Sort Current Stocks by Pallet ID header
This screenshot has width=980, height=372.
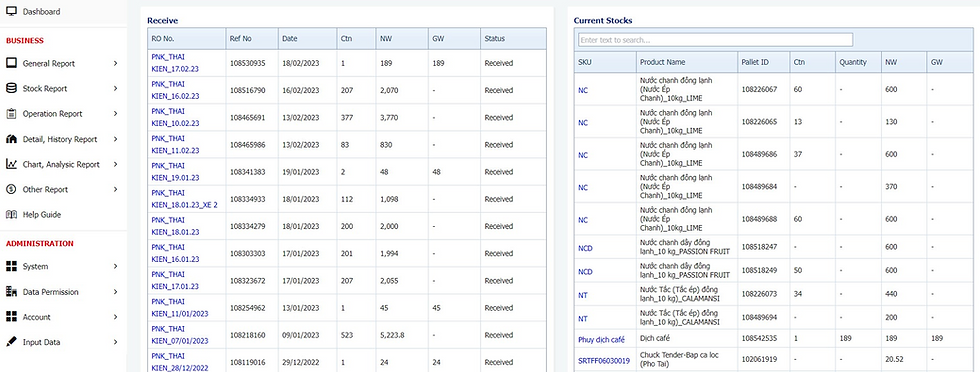[x=763, y=62]
